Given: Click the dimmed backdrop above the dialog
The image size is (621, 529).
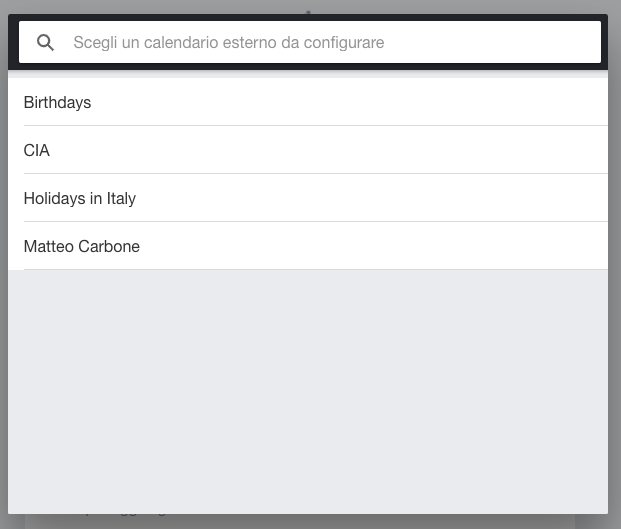Looking at the screenshot, I should tap(150, 6).
